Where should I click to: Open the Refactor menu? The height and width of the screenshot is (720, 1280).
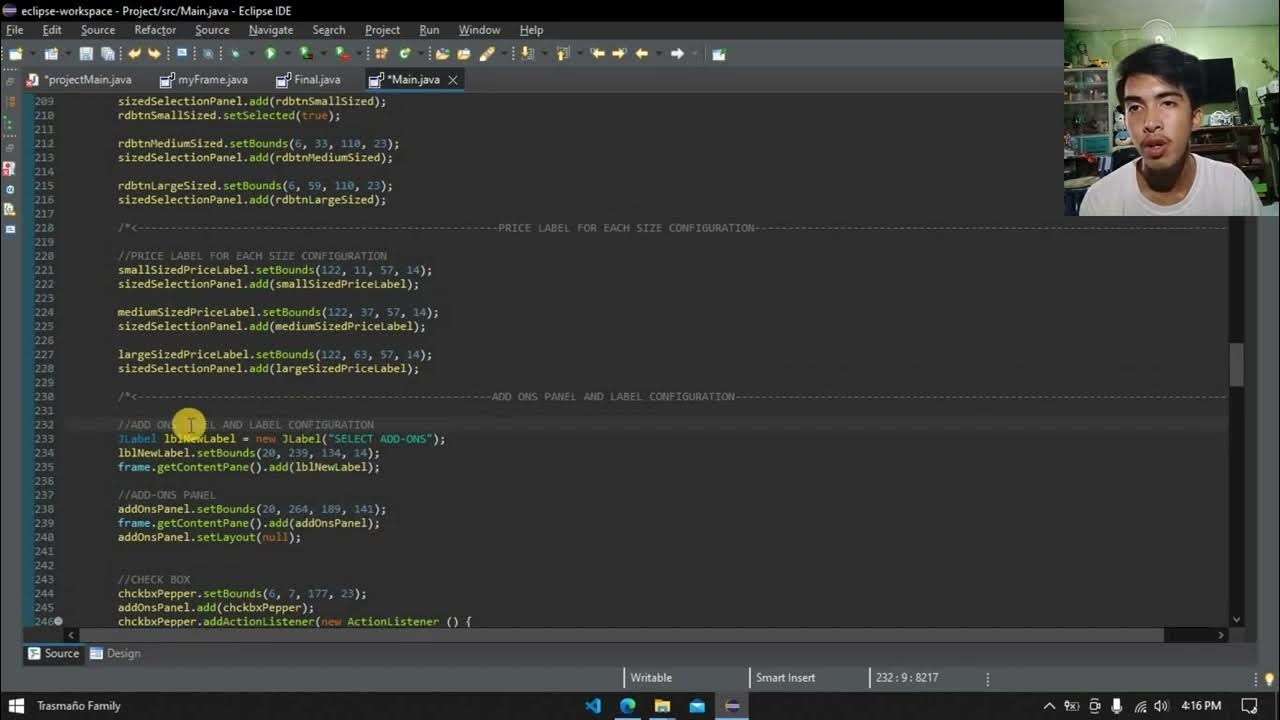point(155,30)
